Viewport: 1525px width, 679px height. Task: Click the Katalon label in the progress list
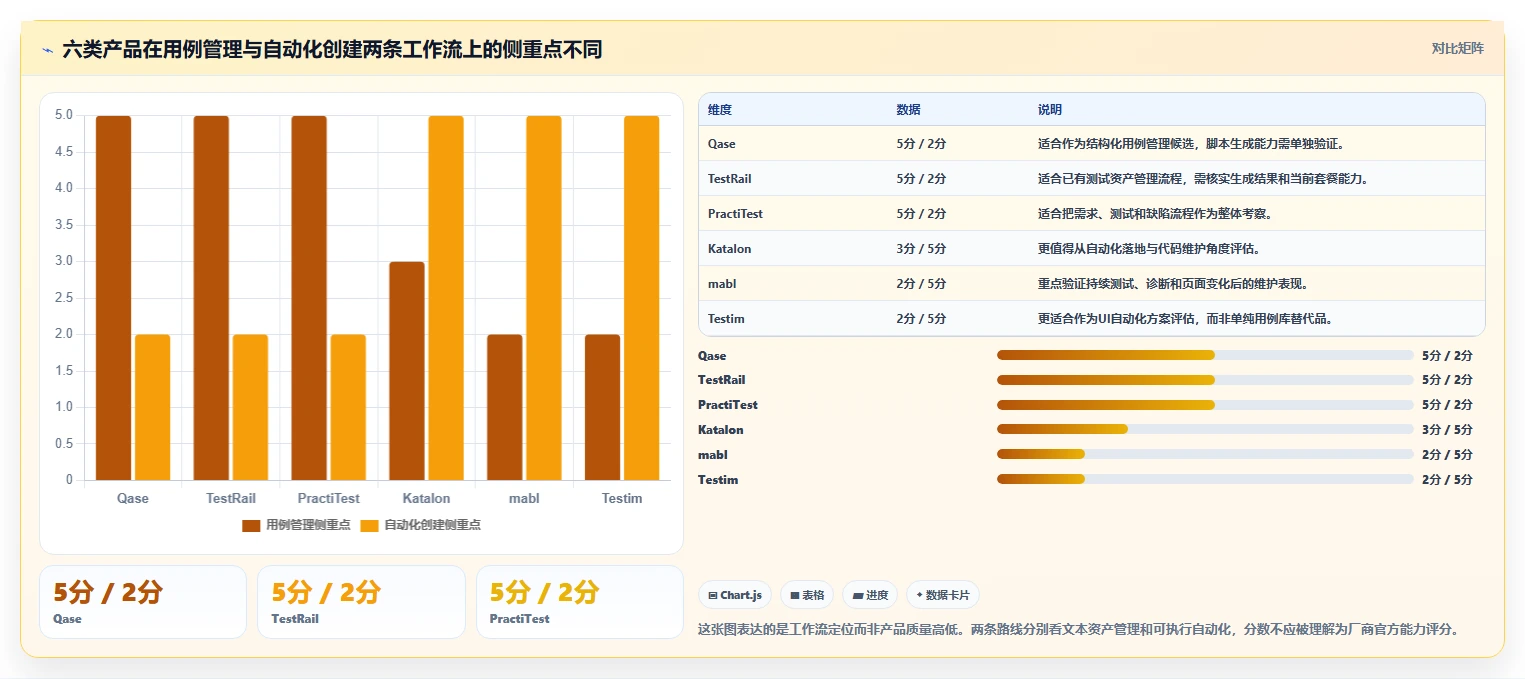(721, 430)
